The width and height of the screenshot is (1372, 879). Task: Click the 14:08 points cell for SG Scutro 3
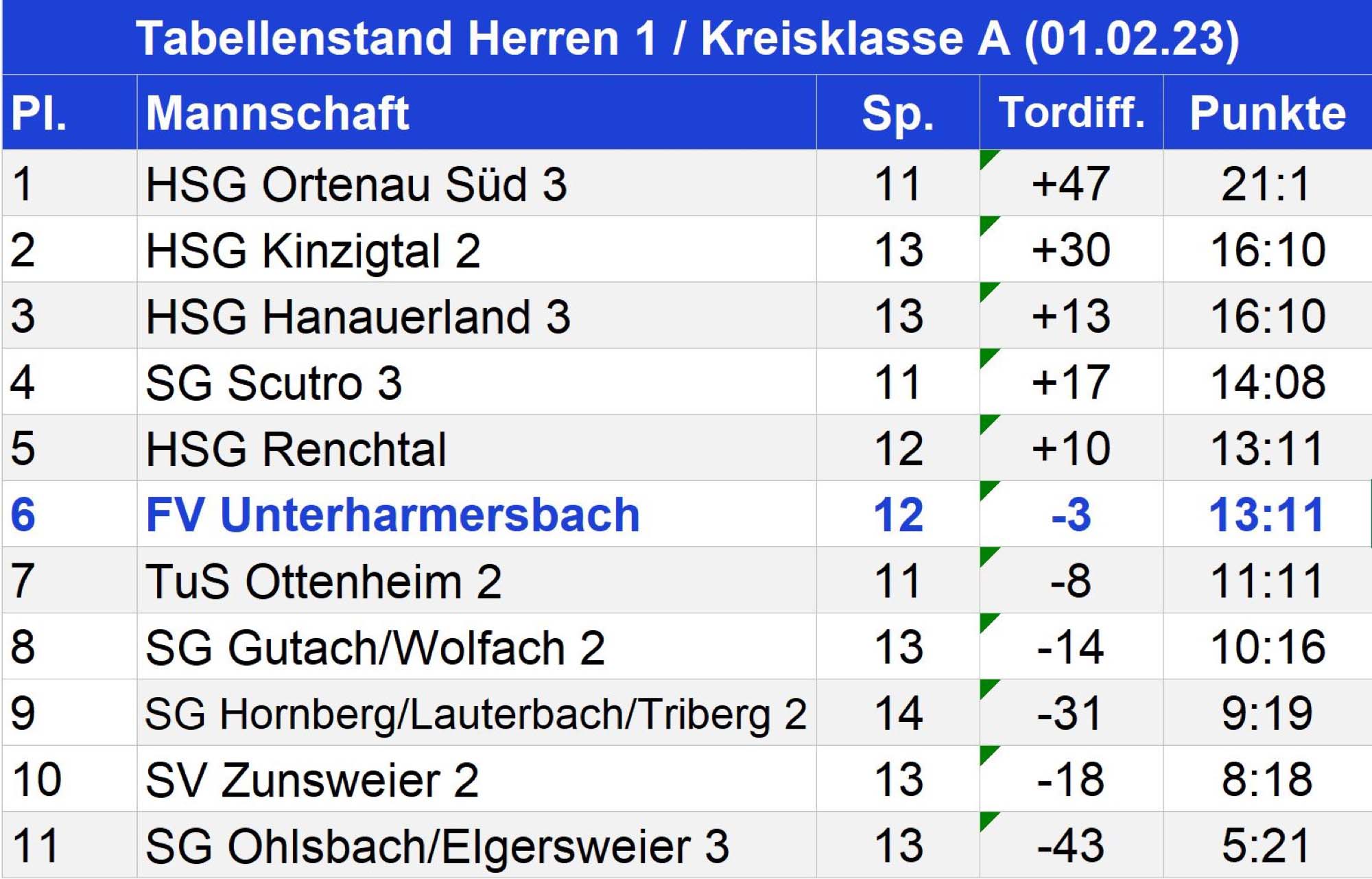pos(1267,382)
